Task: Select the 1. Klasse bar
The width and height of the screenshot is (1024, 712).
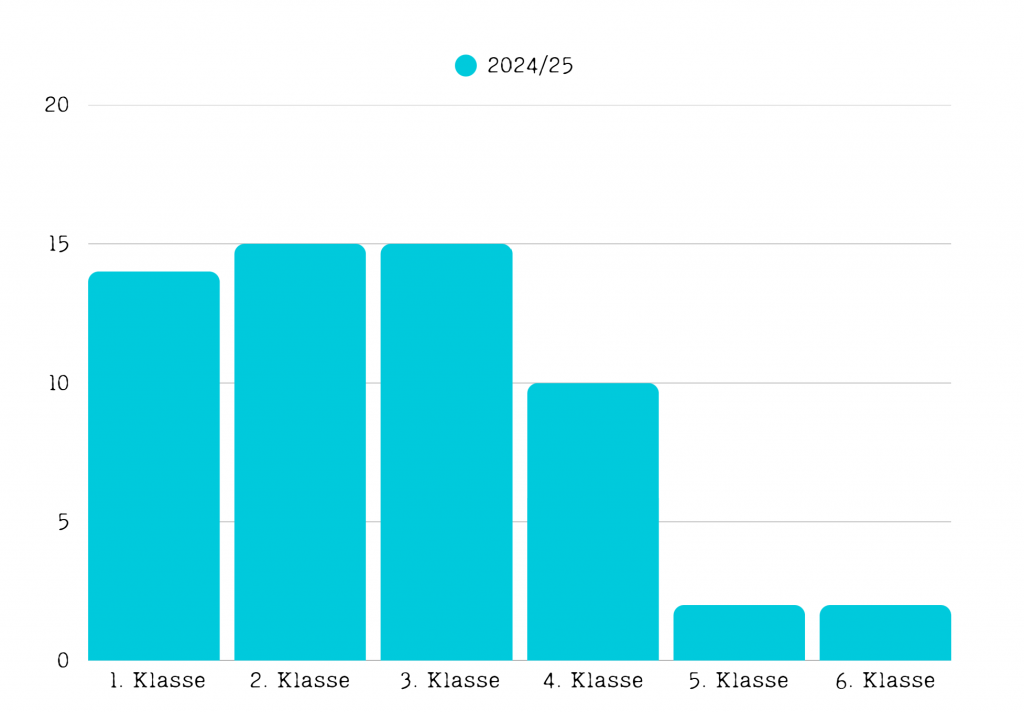Action: (154, 465)
